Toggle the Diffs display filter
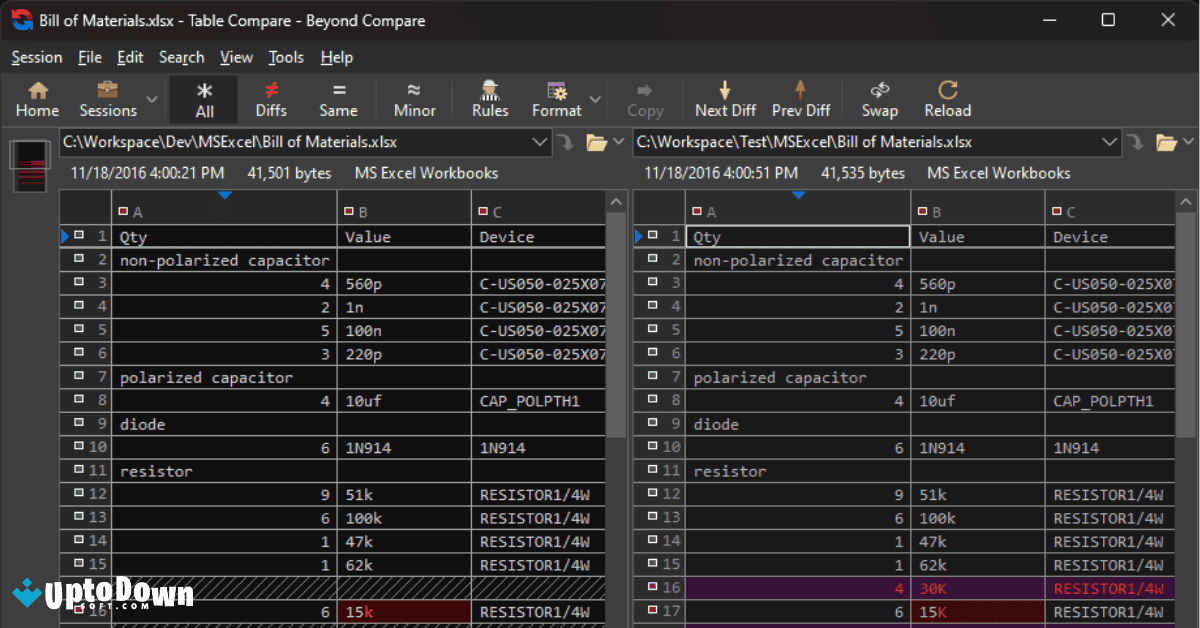This screenshot has width=1200, height=628. tap(270, 98)
